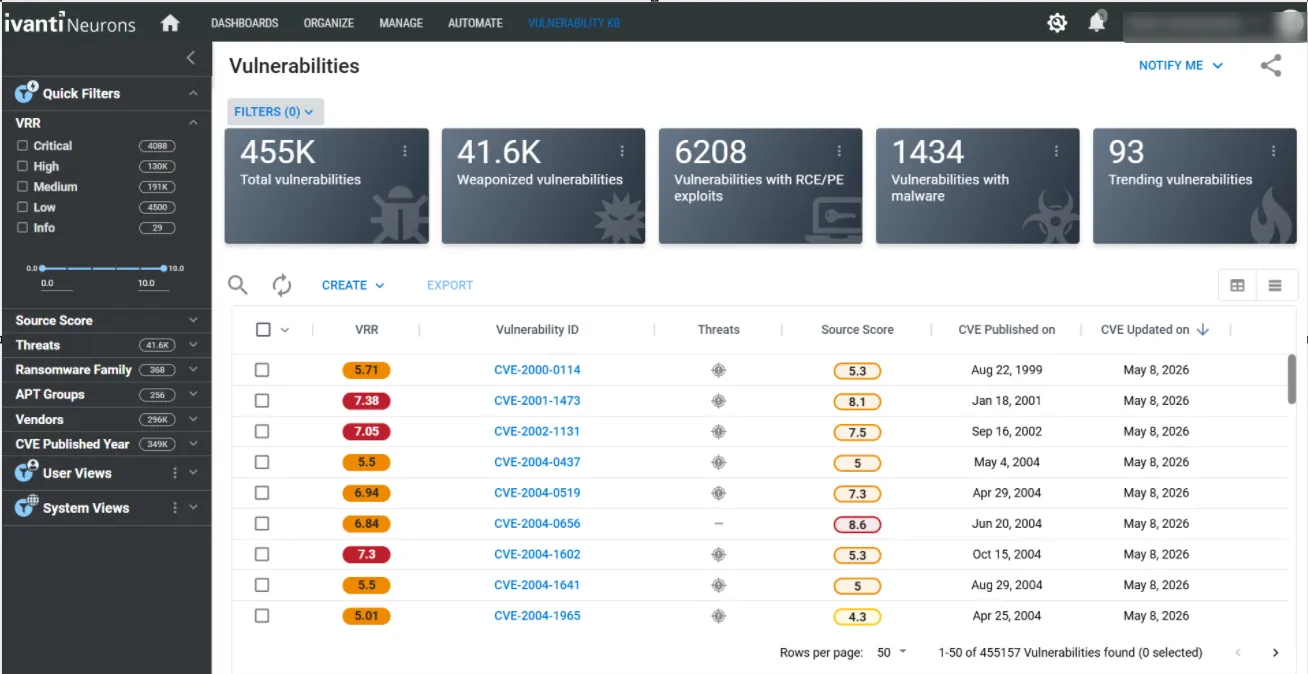Refresh the vulnerabilities list
The image size is (1308, 674).
tap(282, 285)
